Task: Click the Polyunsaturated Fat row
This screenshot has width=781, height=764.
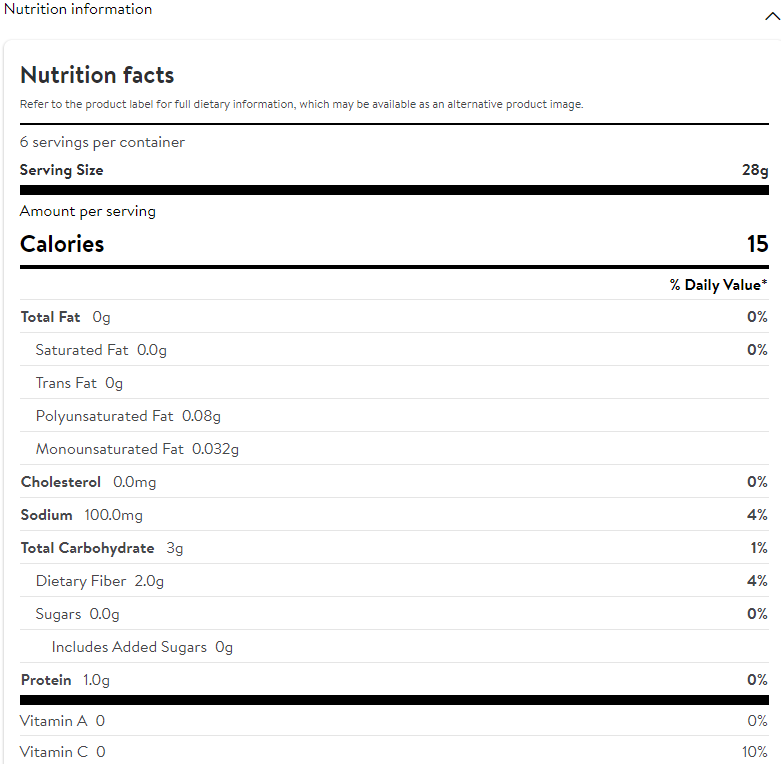Action: click(x=128, y=416)
